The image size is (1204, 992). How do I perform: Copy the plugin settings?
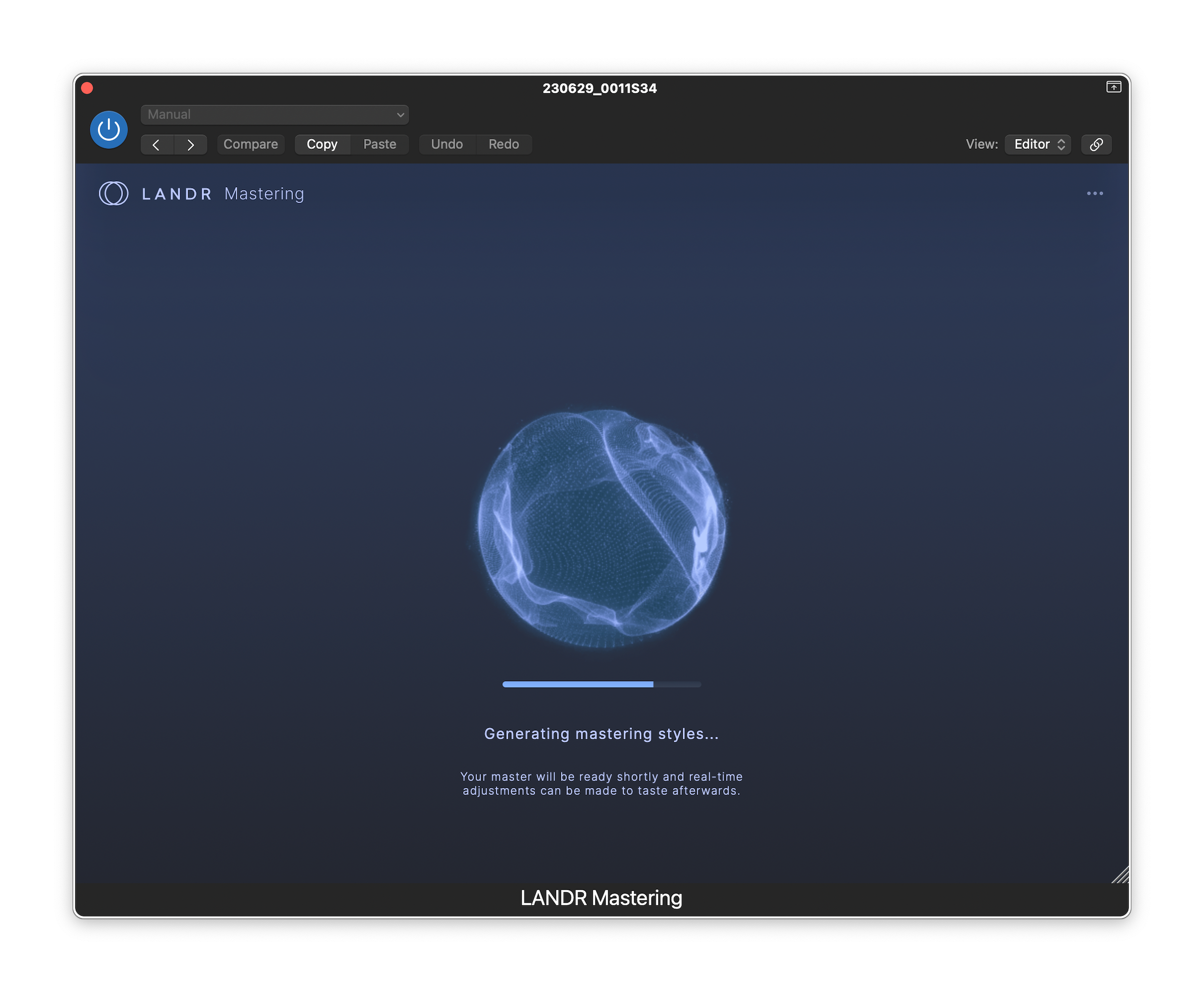click(322, 144)
